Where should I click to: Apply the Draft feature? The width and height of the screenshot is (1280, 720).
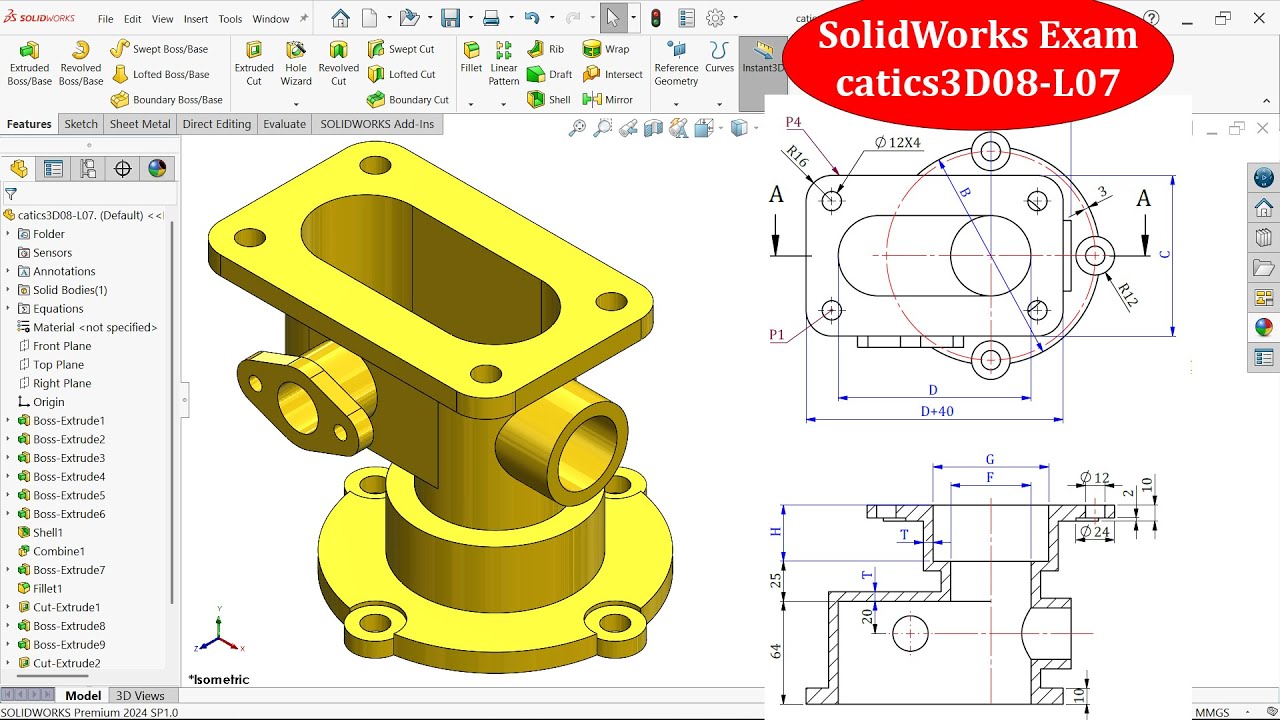pyautogui.click(x=550, y=74)
